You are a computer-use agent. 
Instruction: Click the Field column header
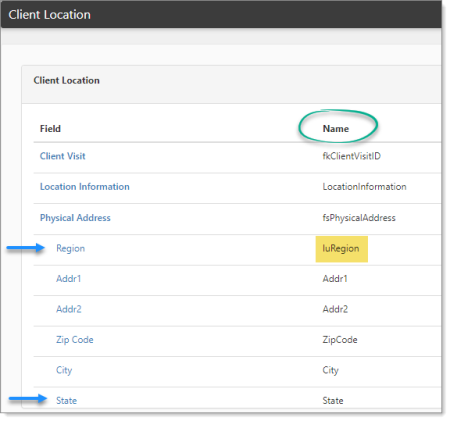[50, 129]
